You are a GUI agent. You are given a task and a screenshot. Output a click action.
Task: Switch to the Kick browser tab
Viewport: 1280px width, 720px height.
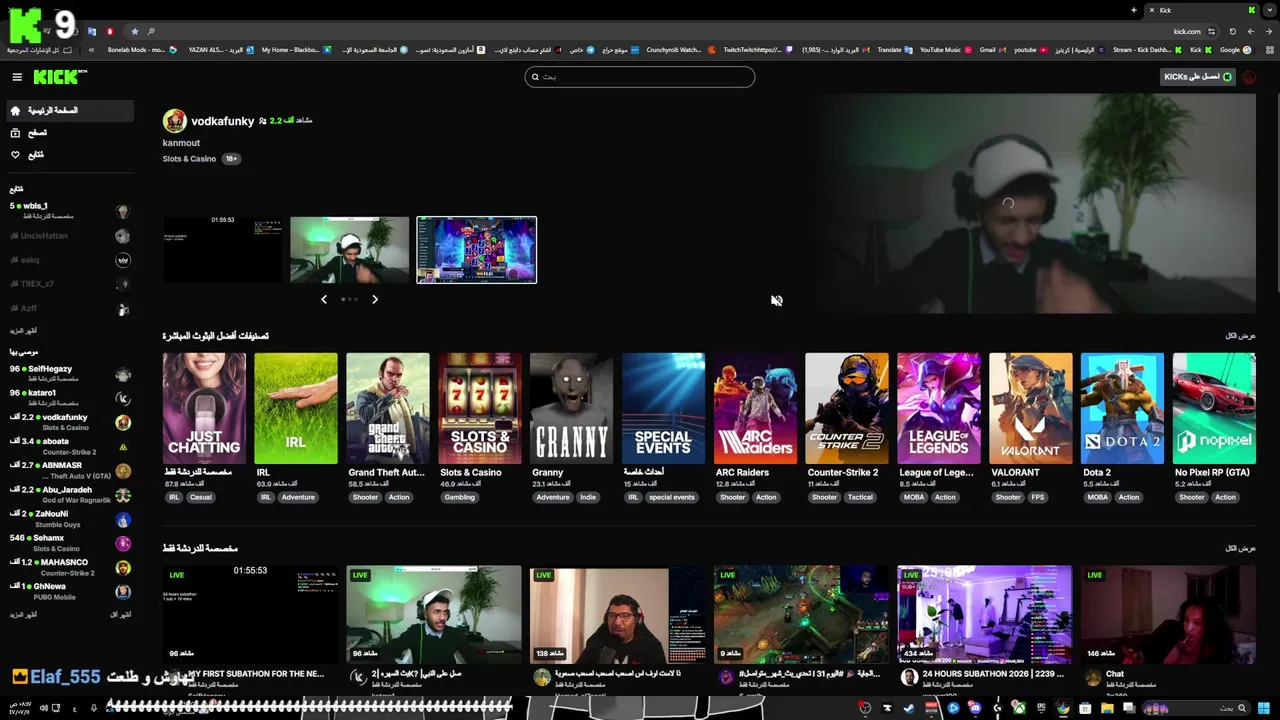tap(1201, 10)
